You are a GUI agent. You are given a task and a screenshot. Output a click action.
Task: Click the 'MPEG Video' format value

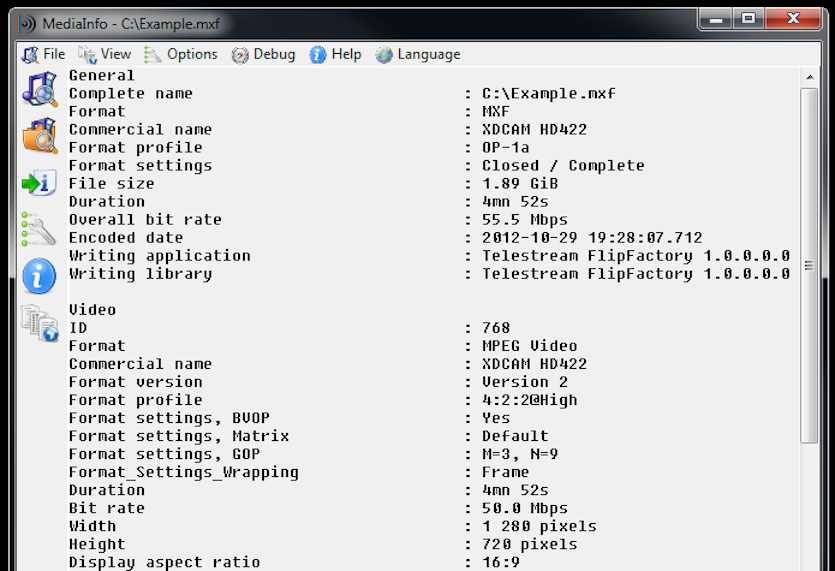pyautogui.click(x=529, y=346)
